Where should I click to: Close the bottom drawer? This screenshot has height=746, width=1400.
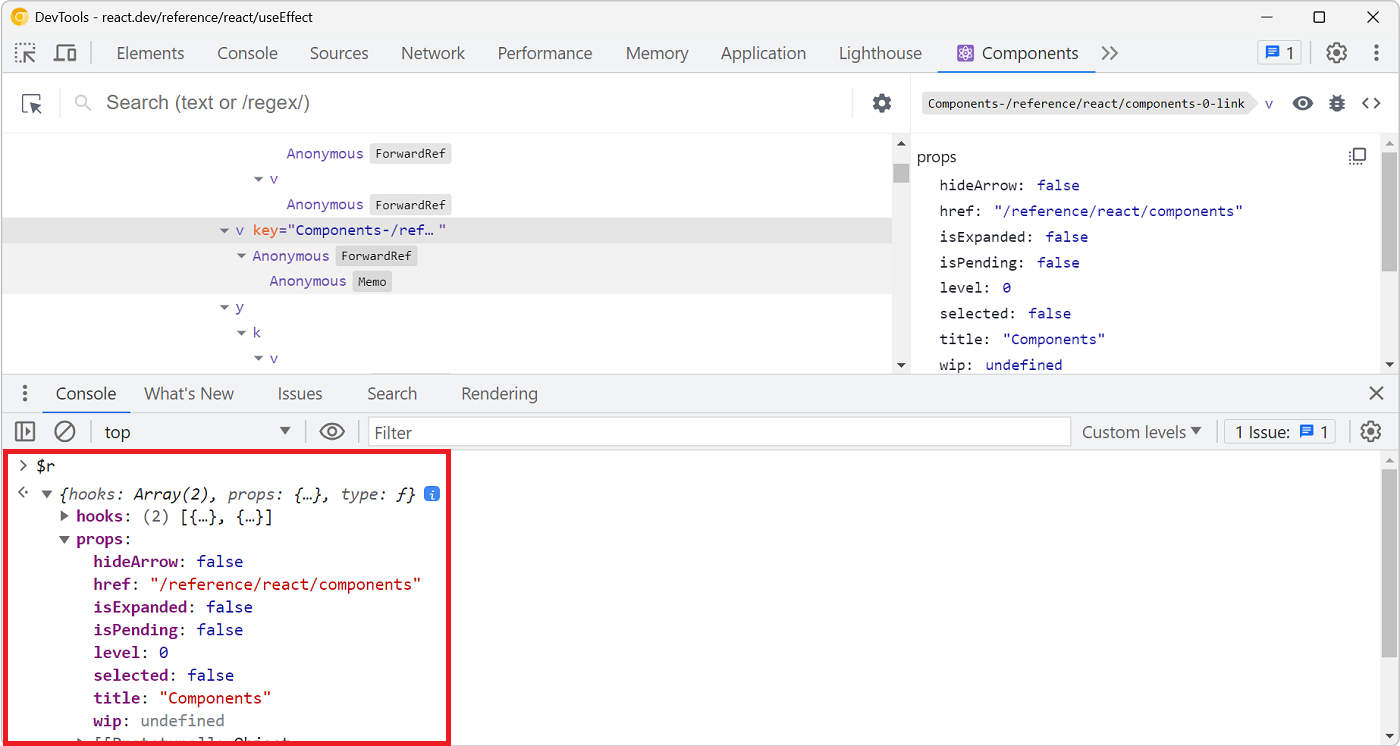click(x=1376, y=393)
